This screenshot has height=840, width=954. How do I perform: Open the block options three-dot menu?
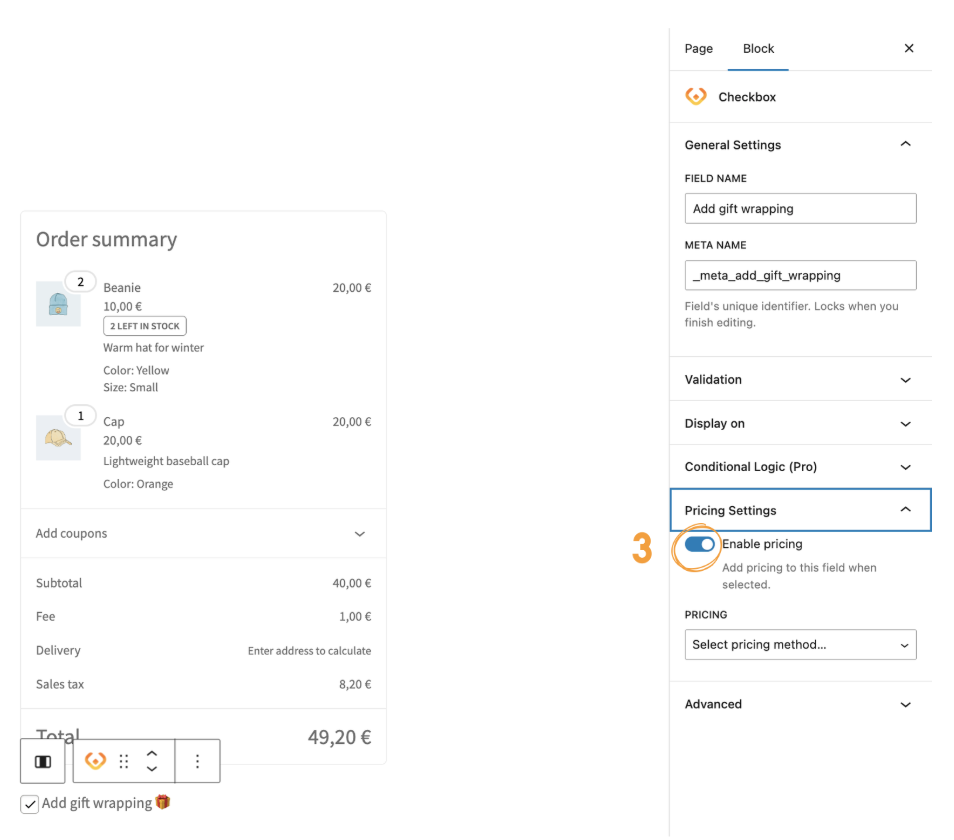click(197, 762)
